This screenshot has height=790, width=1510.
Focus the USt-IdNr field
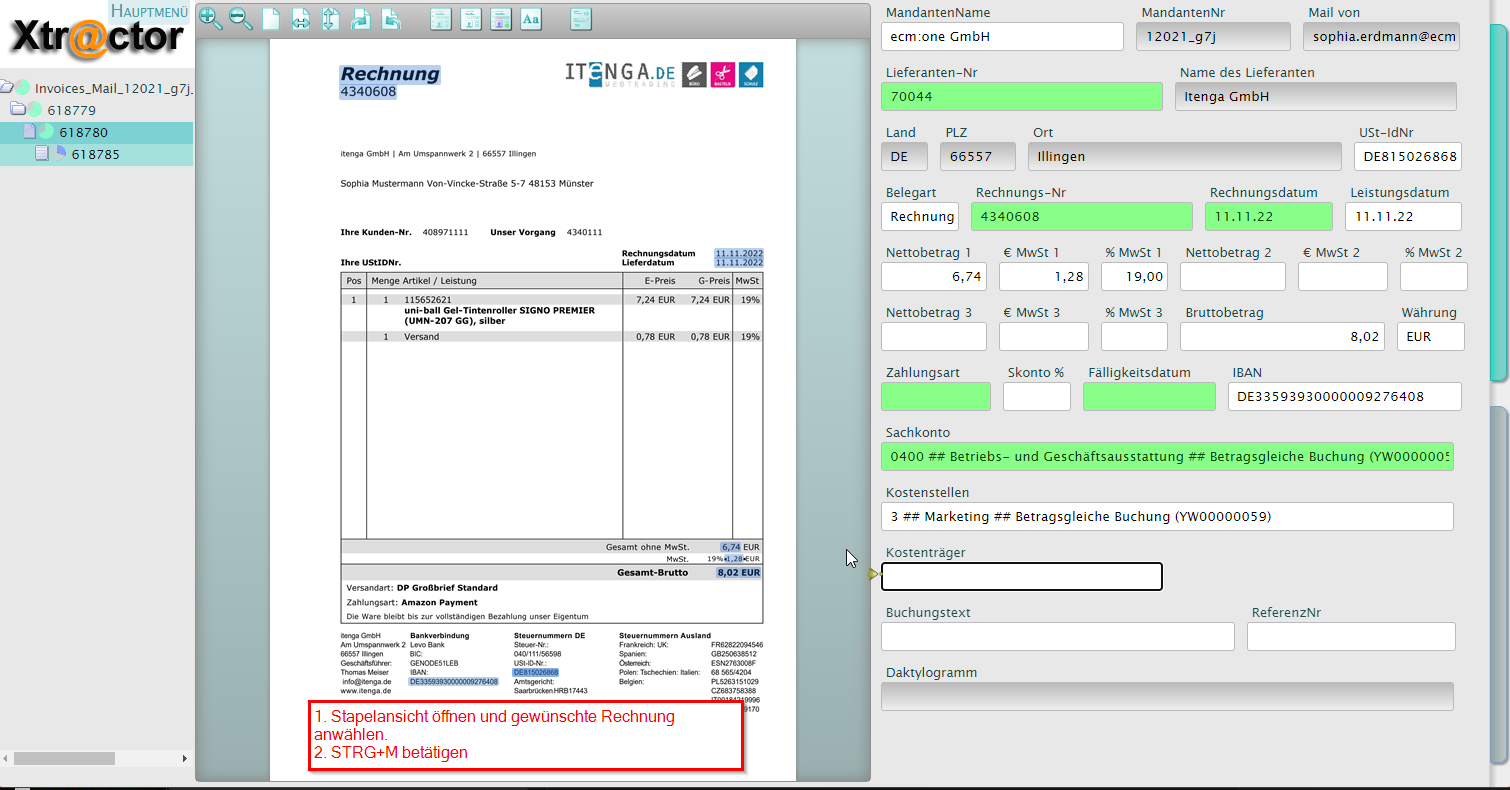click(x=1408, y=156)
